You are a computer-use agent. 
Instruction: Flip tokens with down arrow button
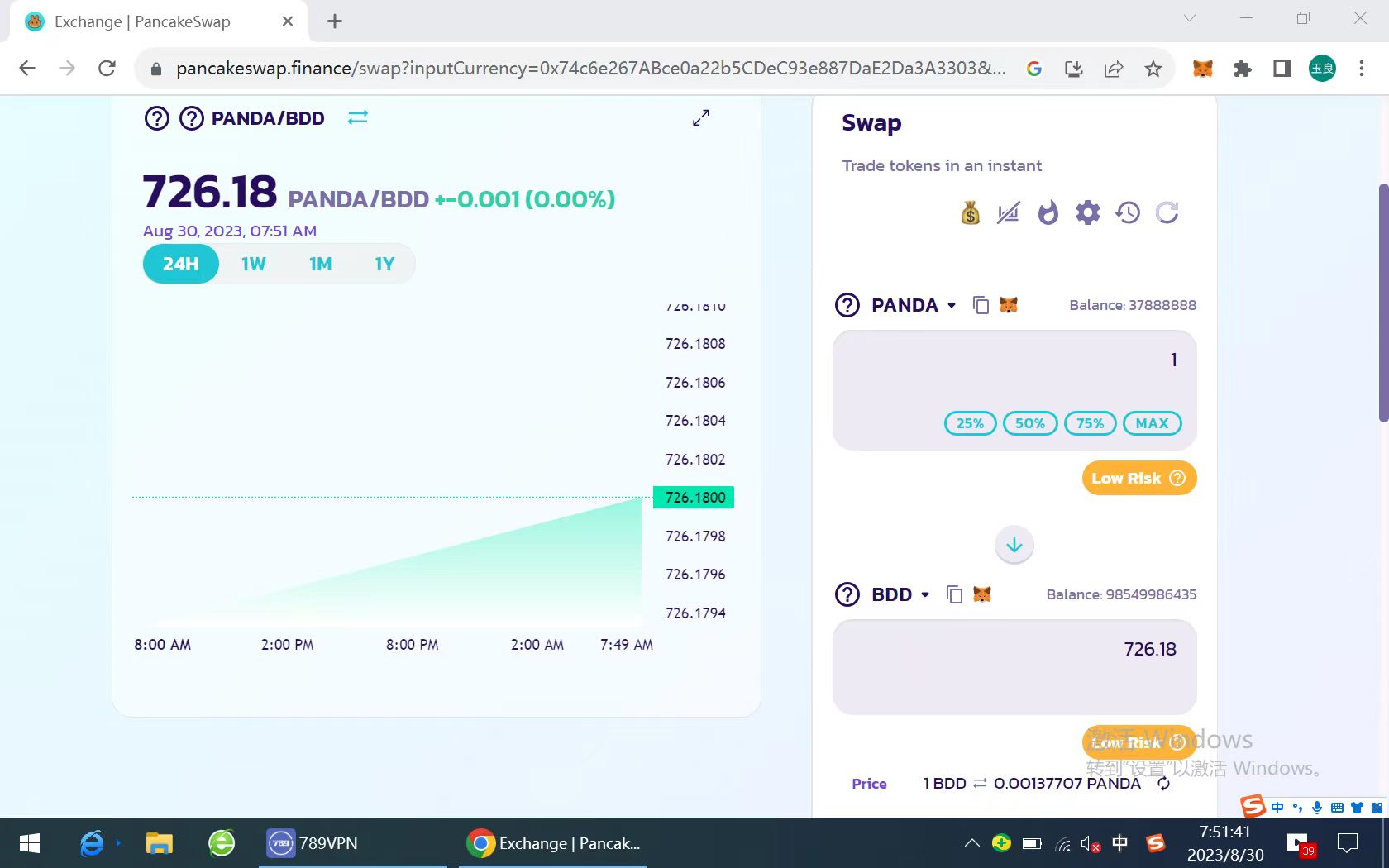[1014, 545]
